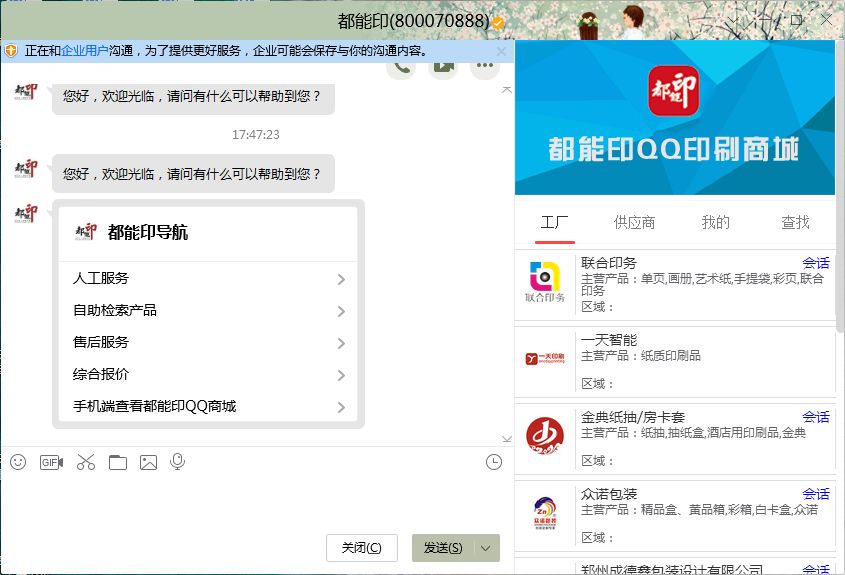Open the send file folder icon

tap(117, 462)
